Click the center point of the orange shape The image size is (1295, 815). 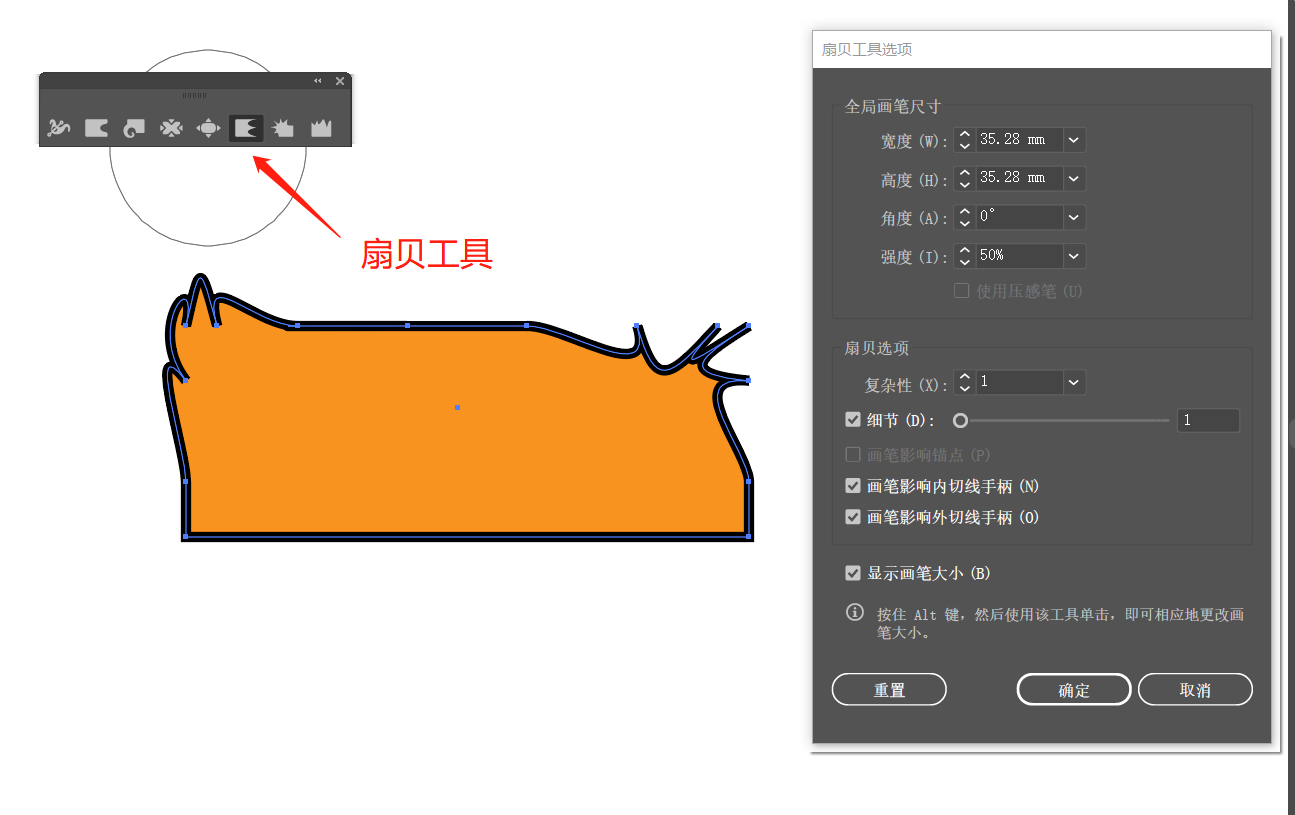457,407
